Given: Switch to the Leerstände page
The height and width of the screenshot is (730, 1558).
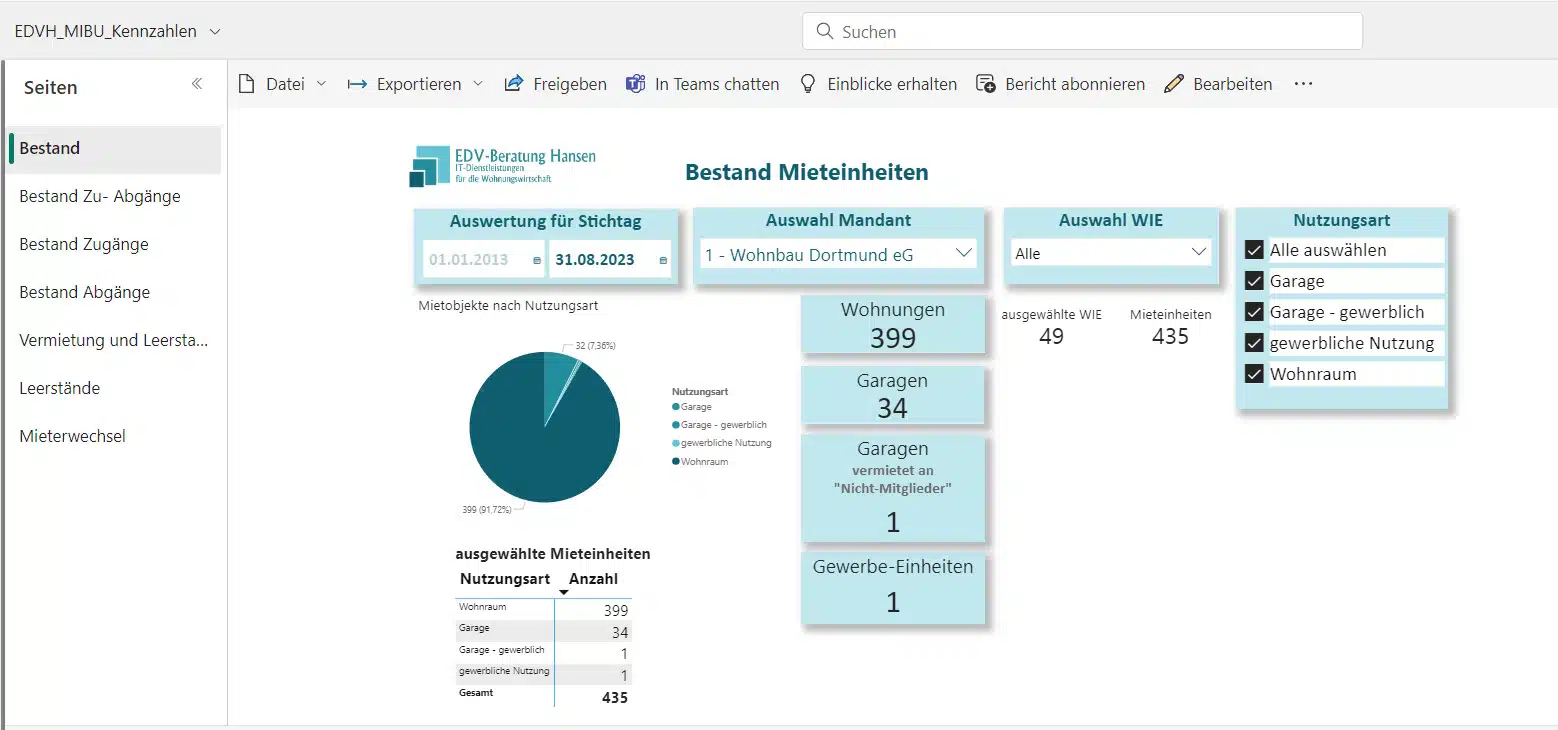Looking at the screenshot, I should (x=60, y=388).
